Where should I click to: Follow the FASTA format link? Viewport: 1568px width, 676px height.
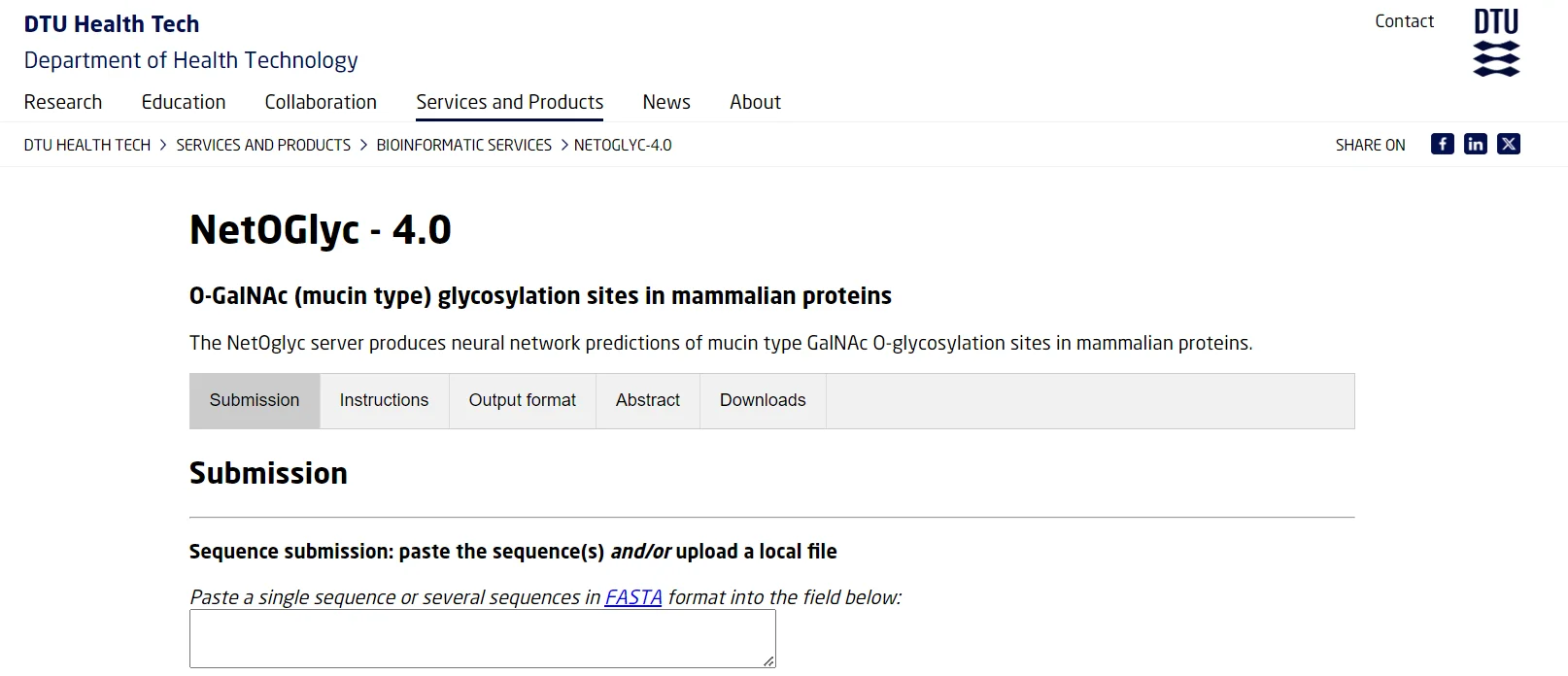click(633, 597)
